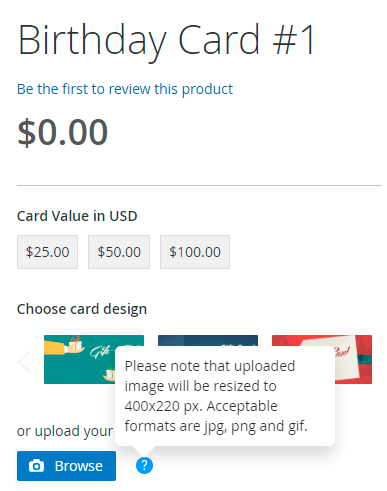Screen dimensions: 387x491
Task: Click the 'or upload your' label text
Action: (x=65, y=431)
